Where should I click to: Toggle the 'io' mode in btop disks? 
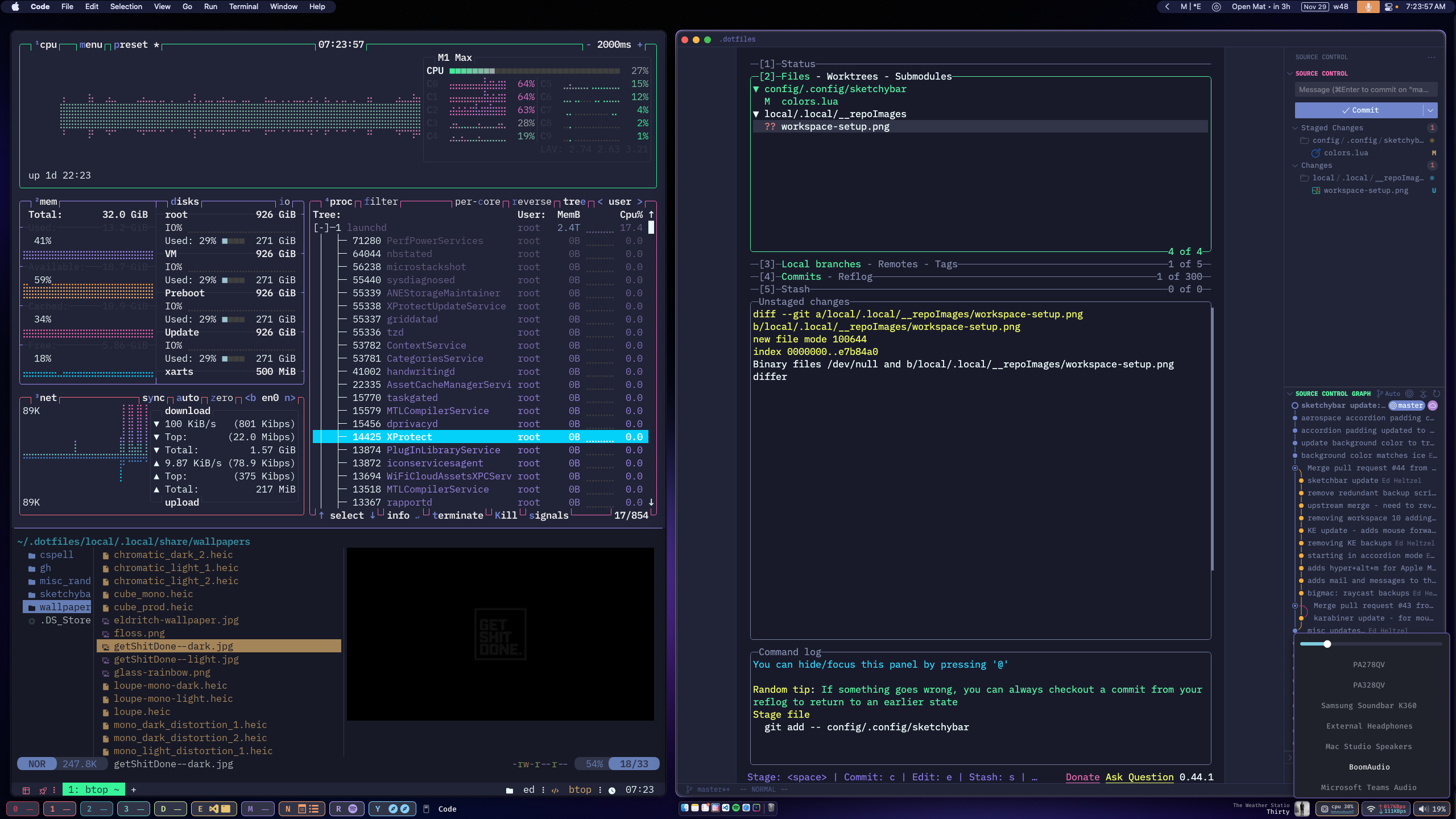[284, 201]
